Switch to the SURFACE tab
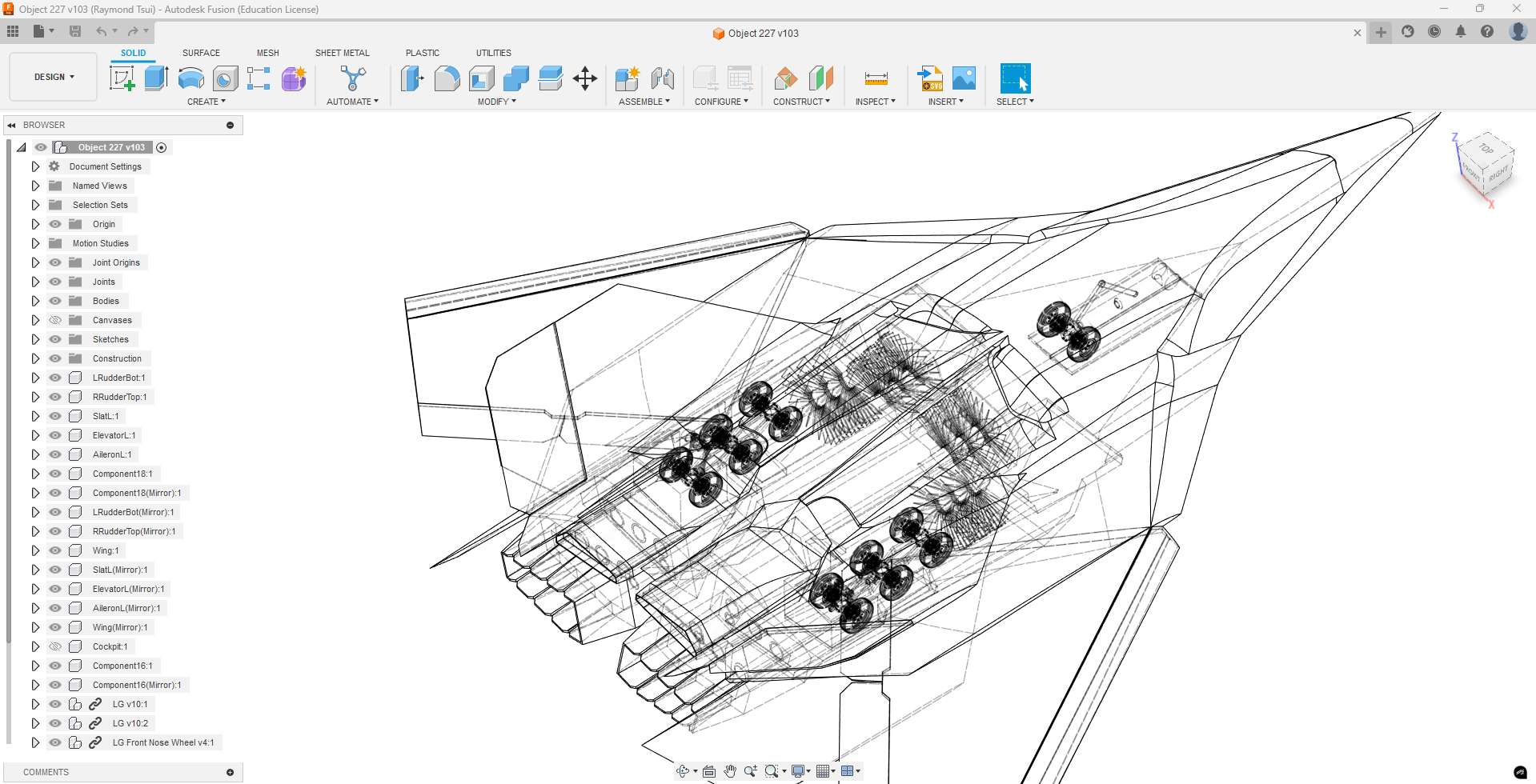The image size is (1536, 784). coord(201,53)
